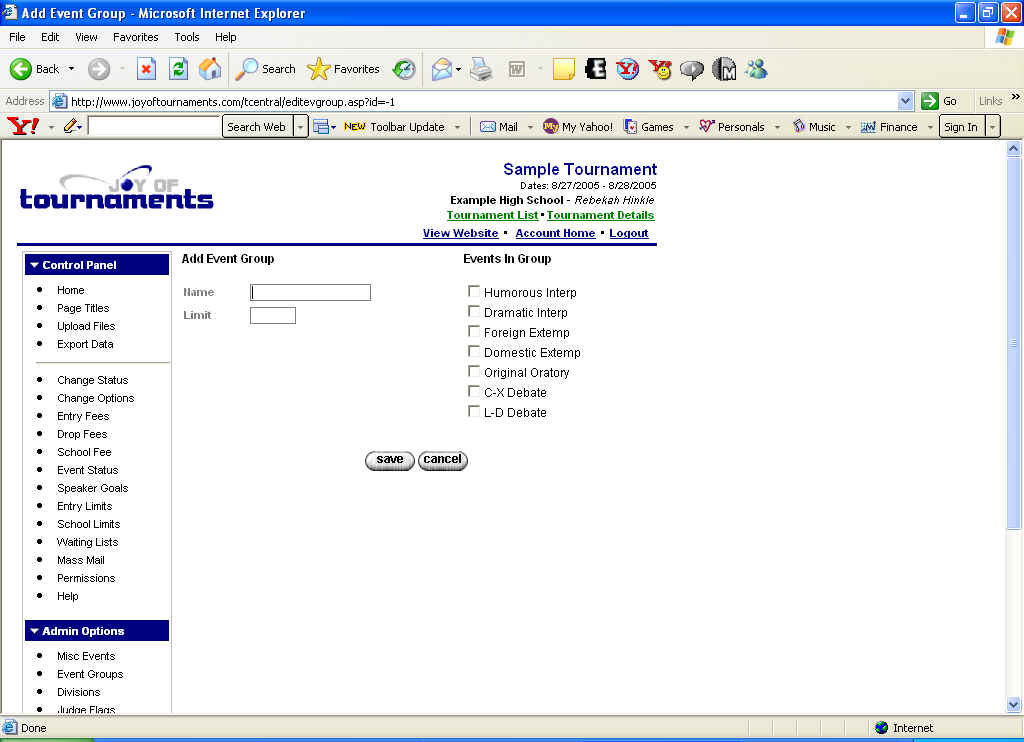Open the Tools menu
The width and height of the screenshot is (1024, 742).
pyautogui.click(x=187, y=37)
